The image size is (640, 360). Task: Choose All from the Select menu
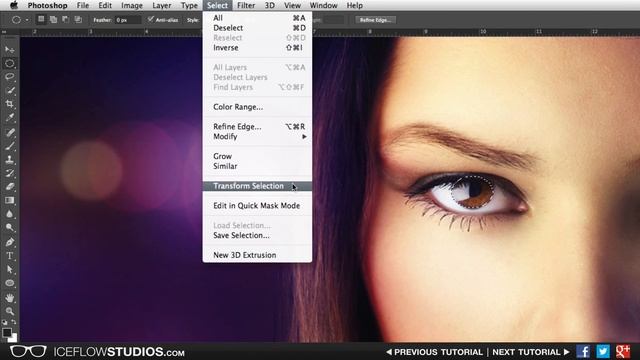click(x=257, y=18)
